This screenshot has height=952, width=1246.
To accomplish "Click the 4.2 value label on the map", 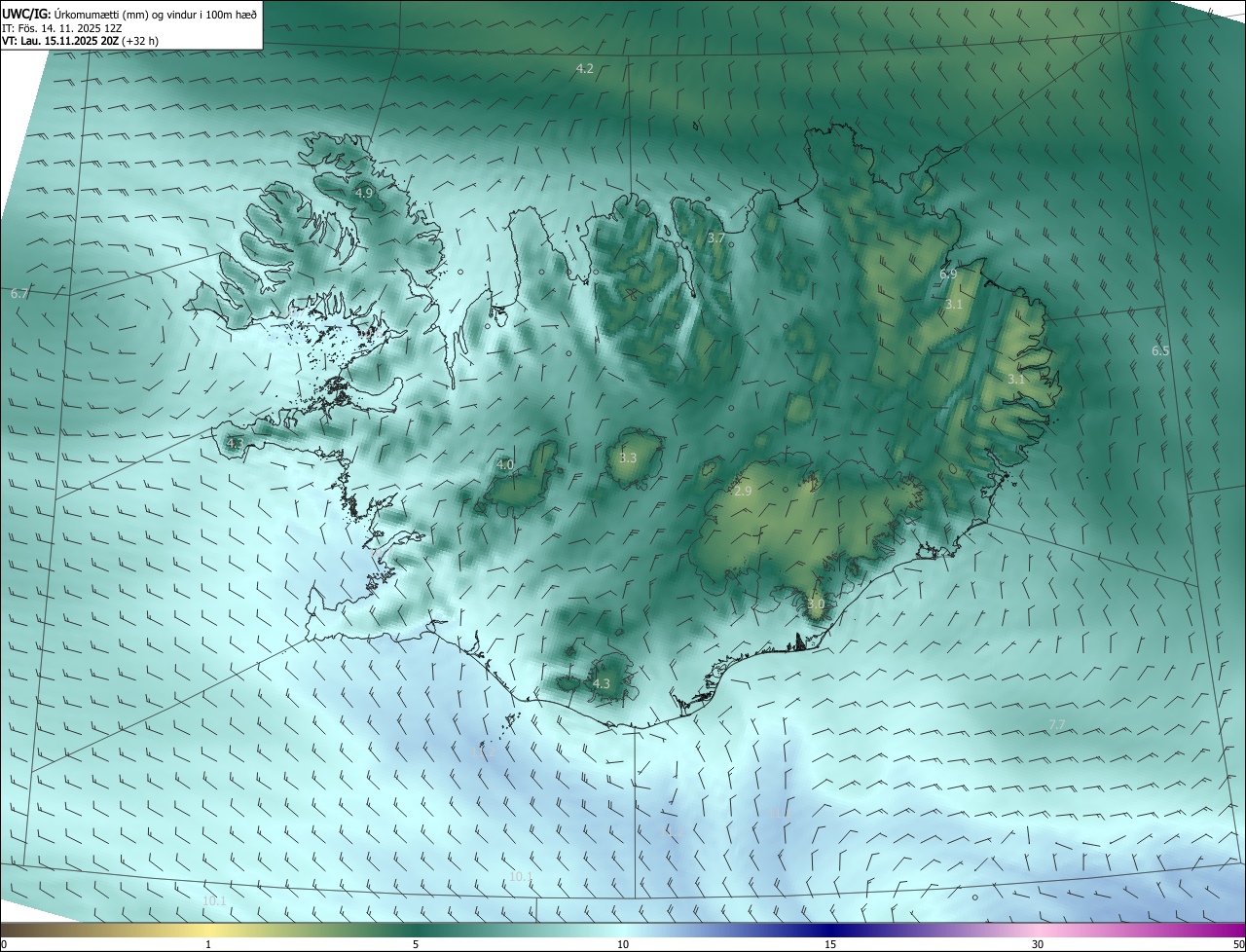I will pyautogui.click(x=585, y=68).
